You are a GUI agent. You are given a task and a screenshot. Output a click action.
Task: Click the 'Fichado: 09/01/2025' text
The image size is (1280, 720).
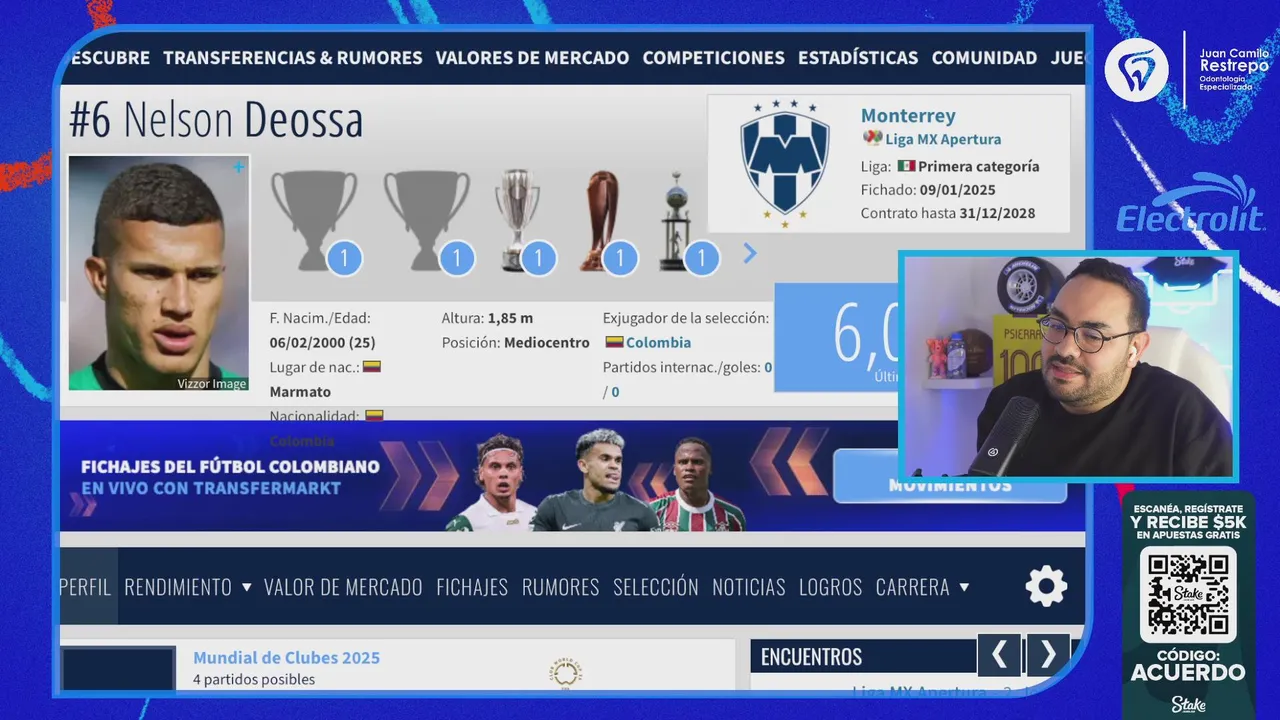(x=928, y=190)
